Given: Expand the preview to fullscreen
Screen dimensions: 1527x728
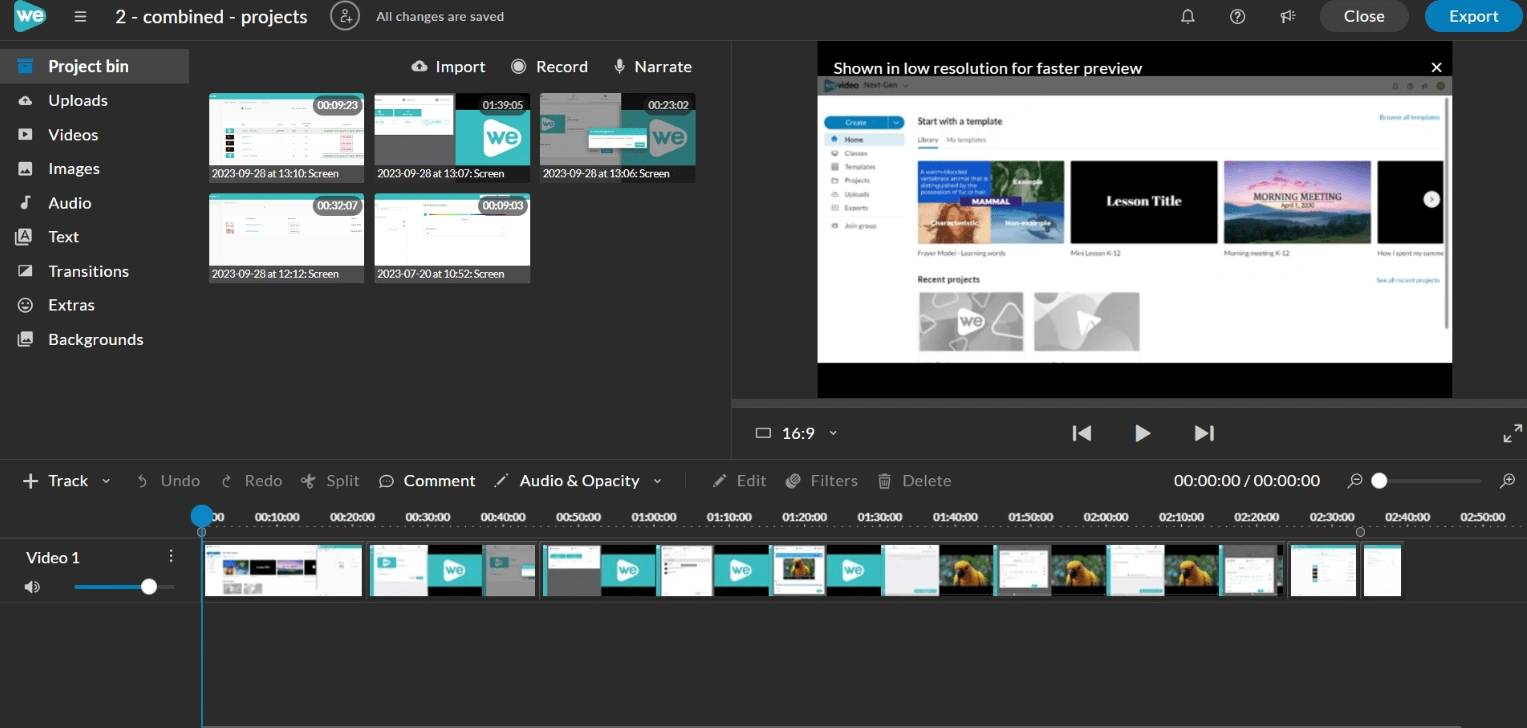Looking at the screenshot, I should [1512, 433].
